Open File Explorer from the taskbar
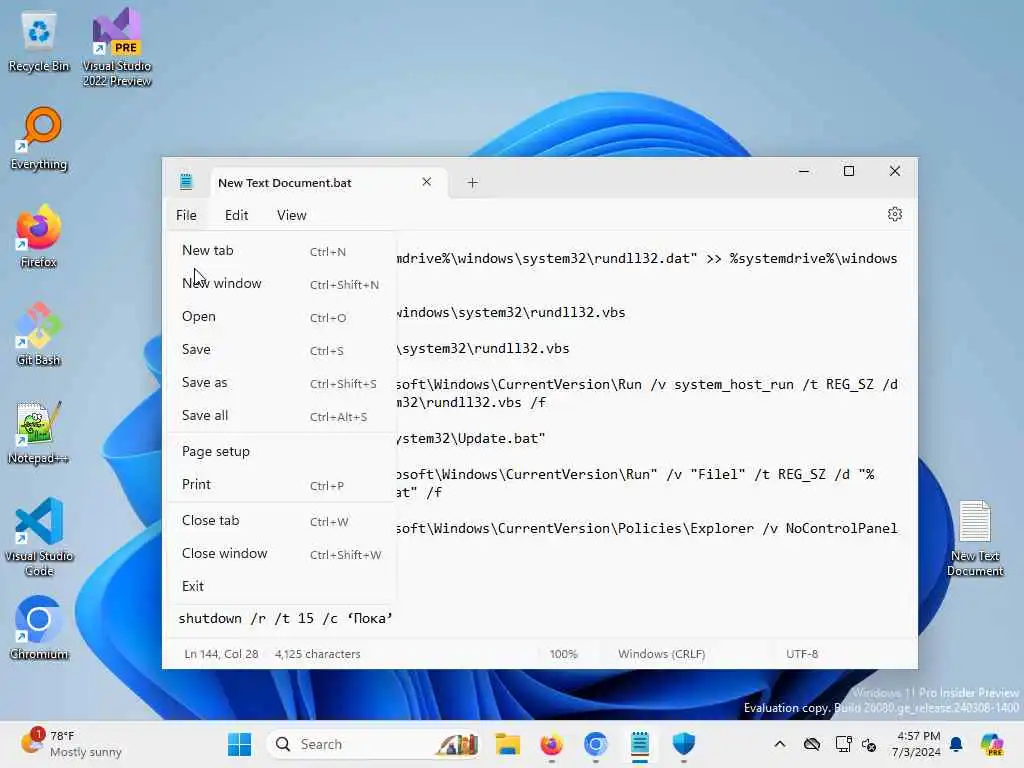The width and height of the screenshot is (1024, 768). point(507,744)
